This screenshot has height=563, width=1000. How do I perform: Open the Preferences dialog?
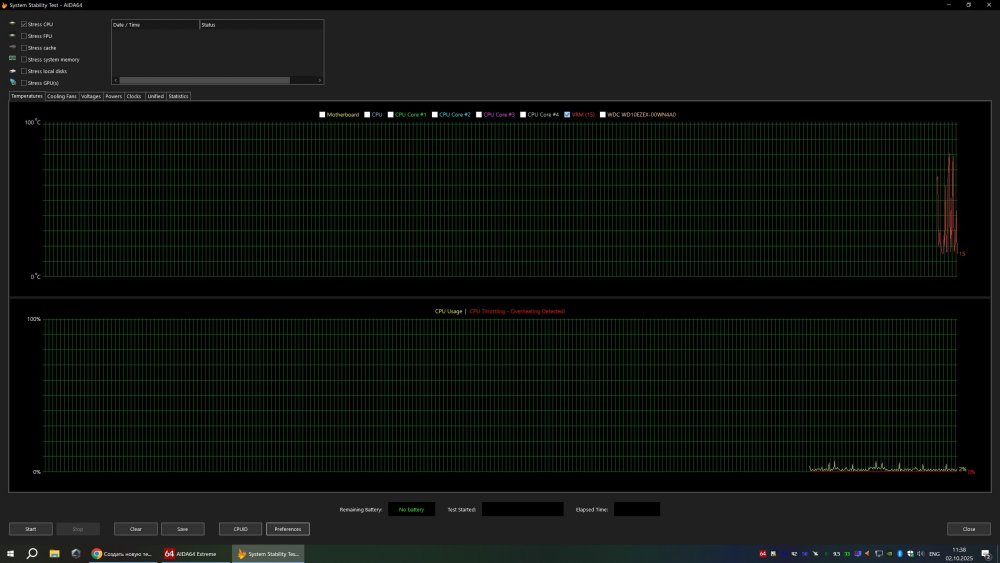coord(287,529)
